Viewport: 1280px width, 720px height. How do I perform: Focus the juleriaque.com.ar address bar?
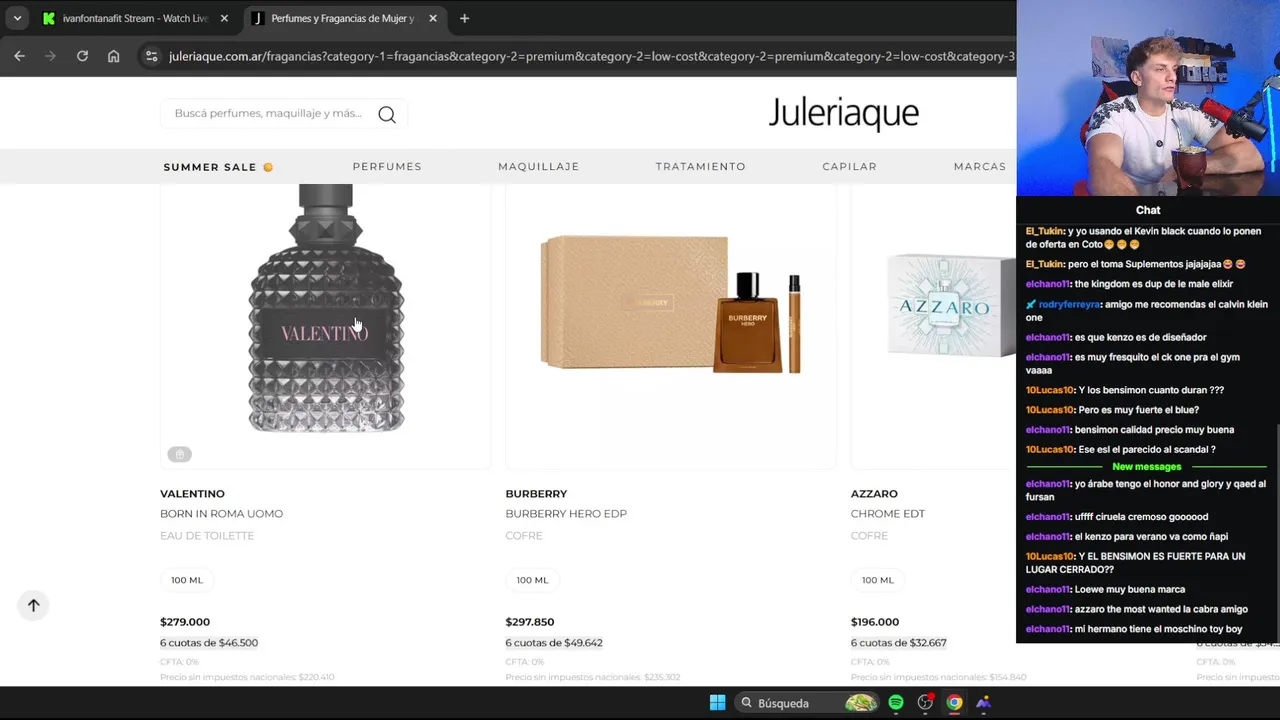click(590, 56)
